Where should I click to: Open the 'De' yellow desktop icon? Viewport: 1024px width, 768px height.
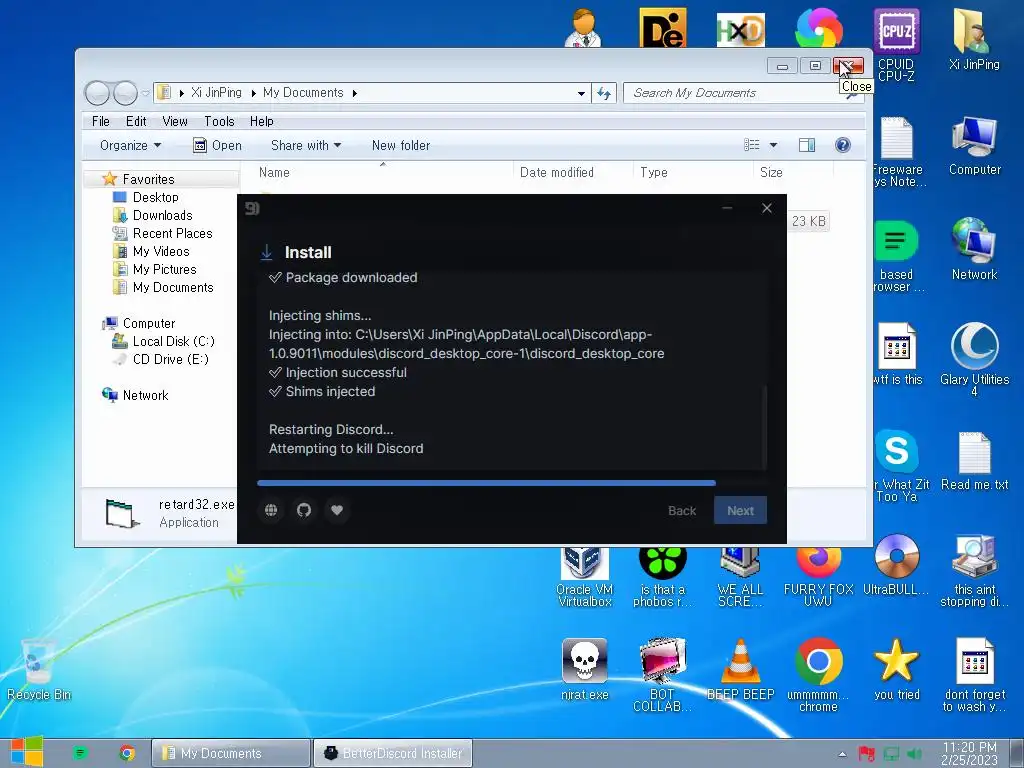tap(663, 27)
